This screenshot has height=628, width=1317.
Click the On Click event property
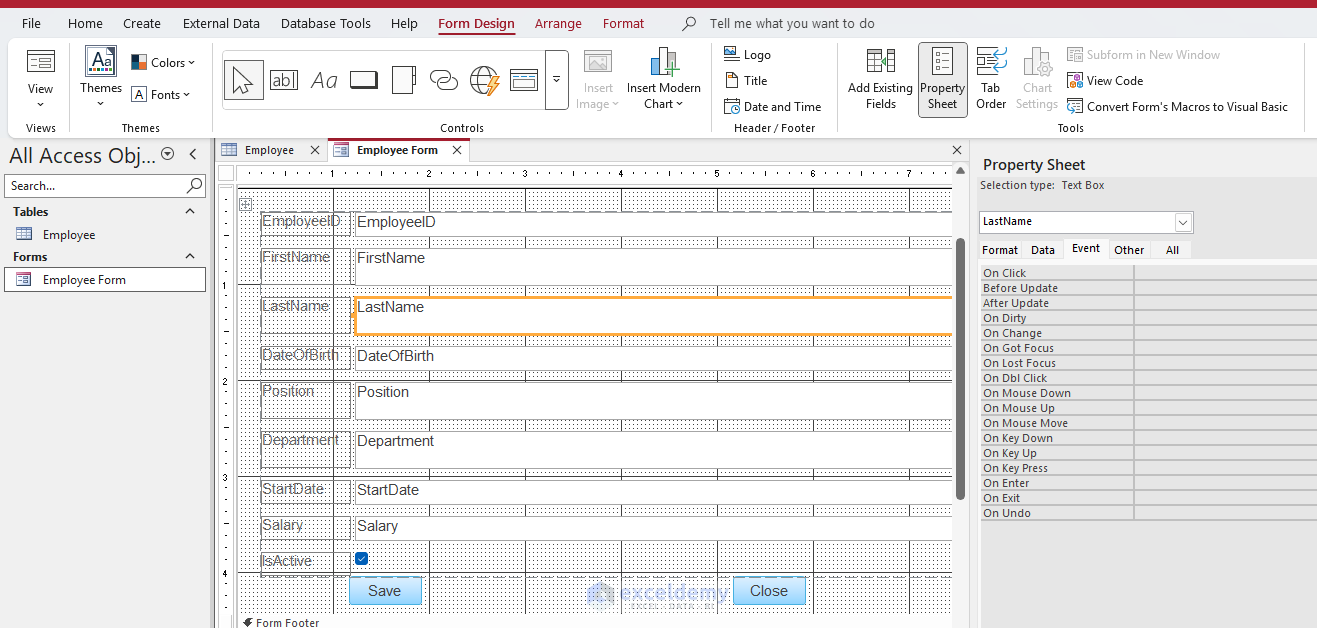coord(1148,273)
